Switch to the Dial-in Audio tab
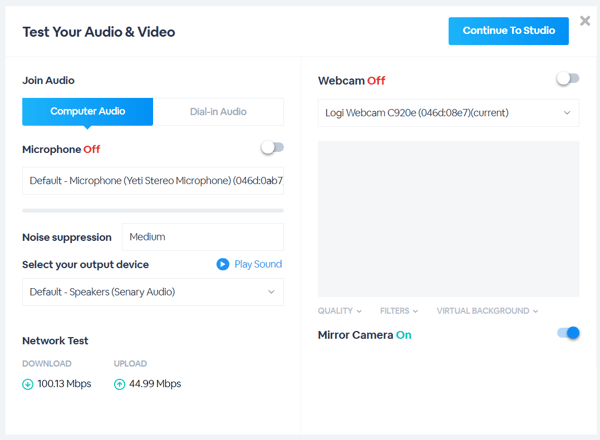This screenshot has height=440, width=600. click(218, 112)
